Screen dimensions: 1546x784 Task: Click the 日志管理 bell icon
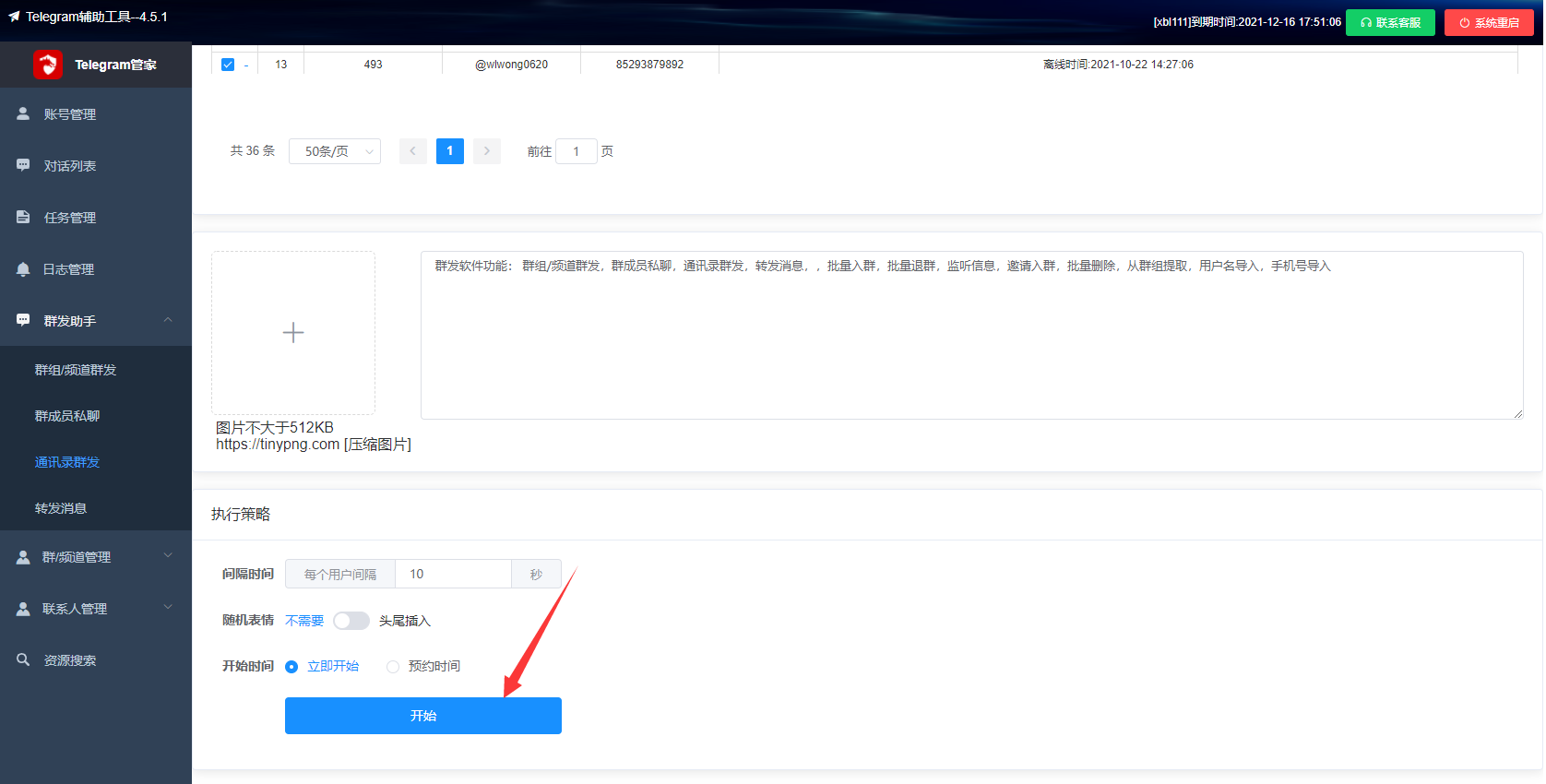23,268
